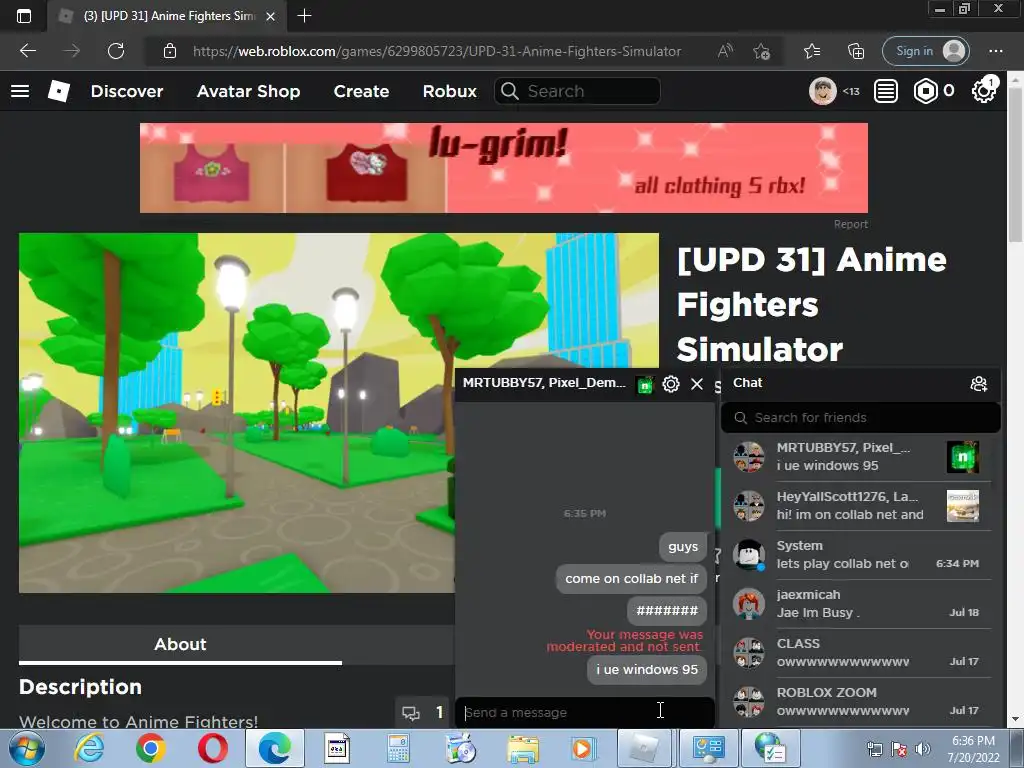
Task: Close the Anime Fighters Simulator tab
Action: (270, 16)
